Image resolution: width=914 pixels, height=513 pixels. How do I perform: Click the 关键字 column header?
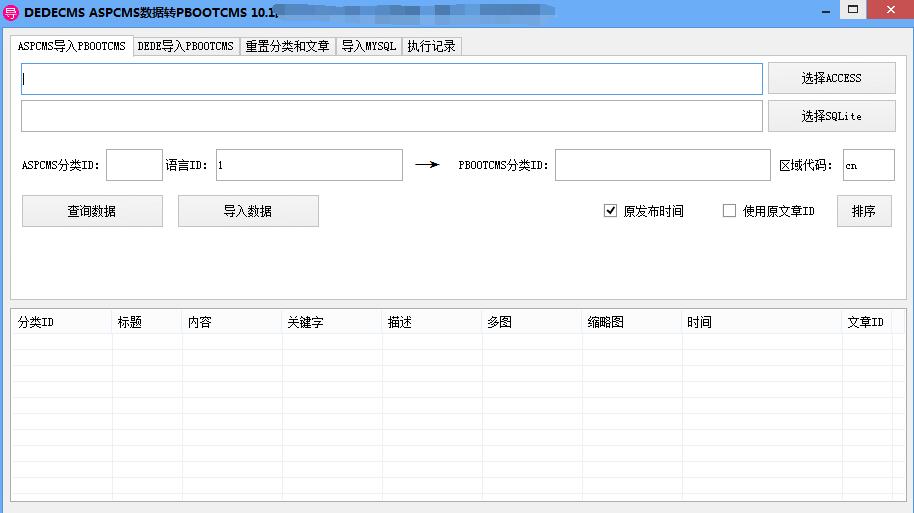332,322
